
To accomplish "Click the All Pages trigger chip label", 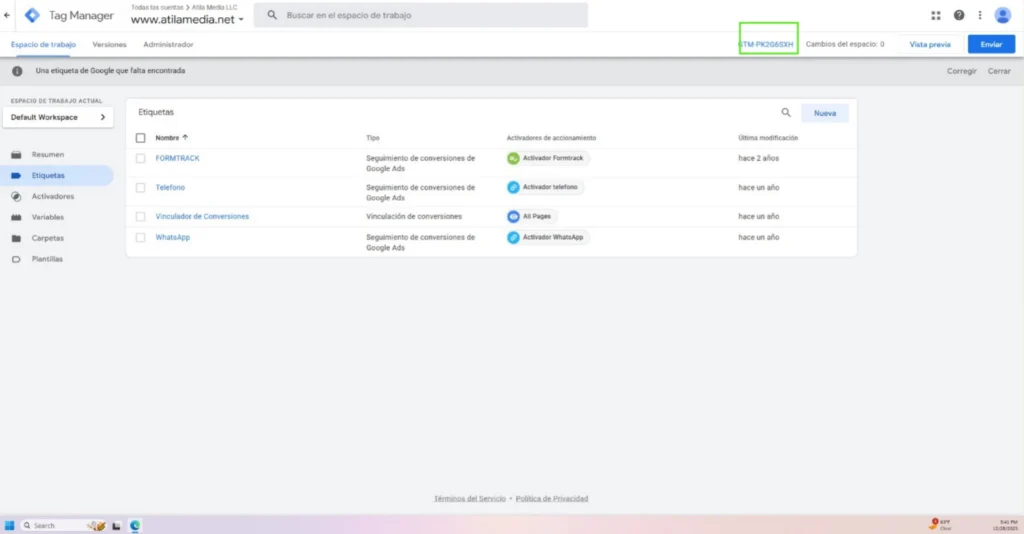I will pos(536,217).
